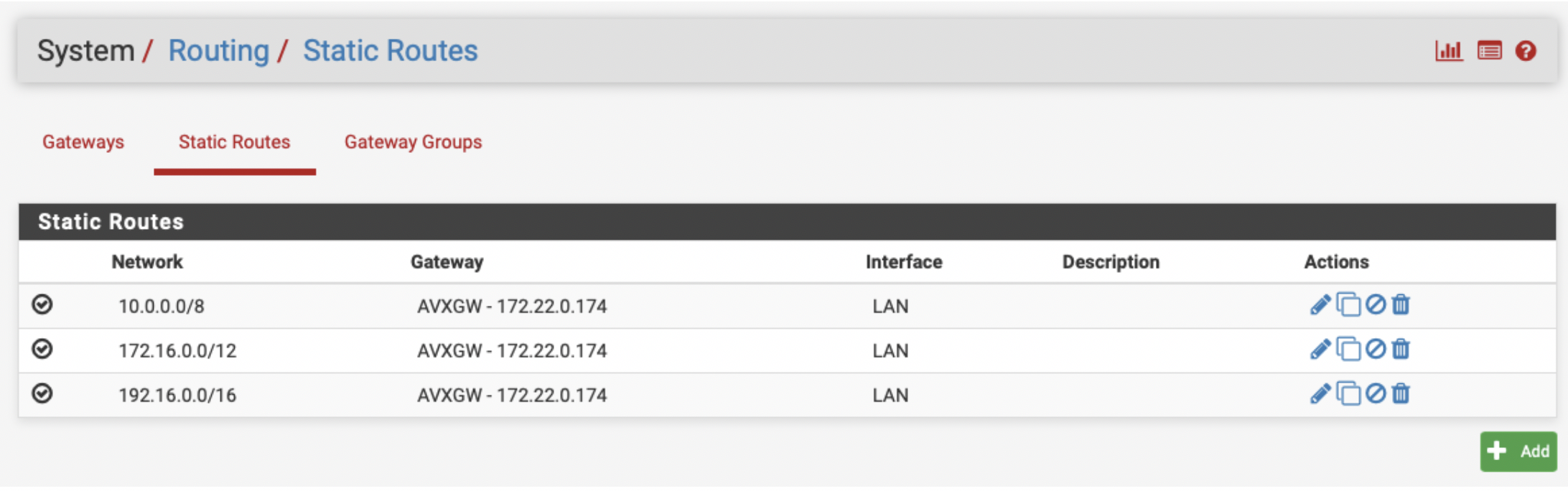The height and width of the screenshot is (491, 1568).
Task: Copy the 10.0.0.0/8 static route
Action: pos(1348,305)
